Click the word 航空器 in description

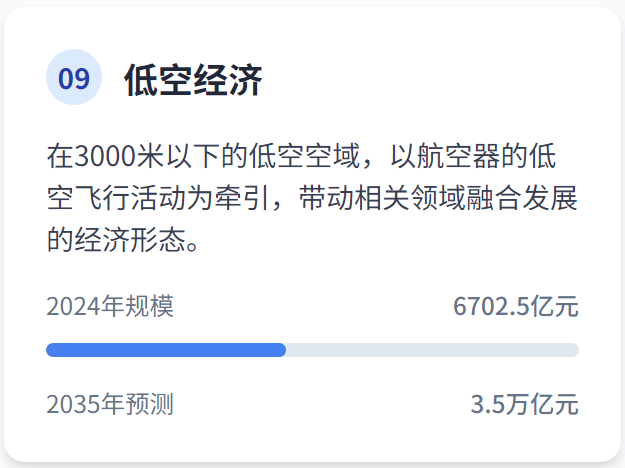458,155
